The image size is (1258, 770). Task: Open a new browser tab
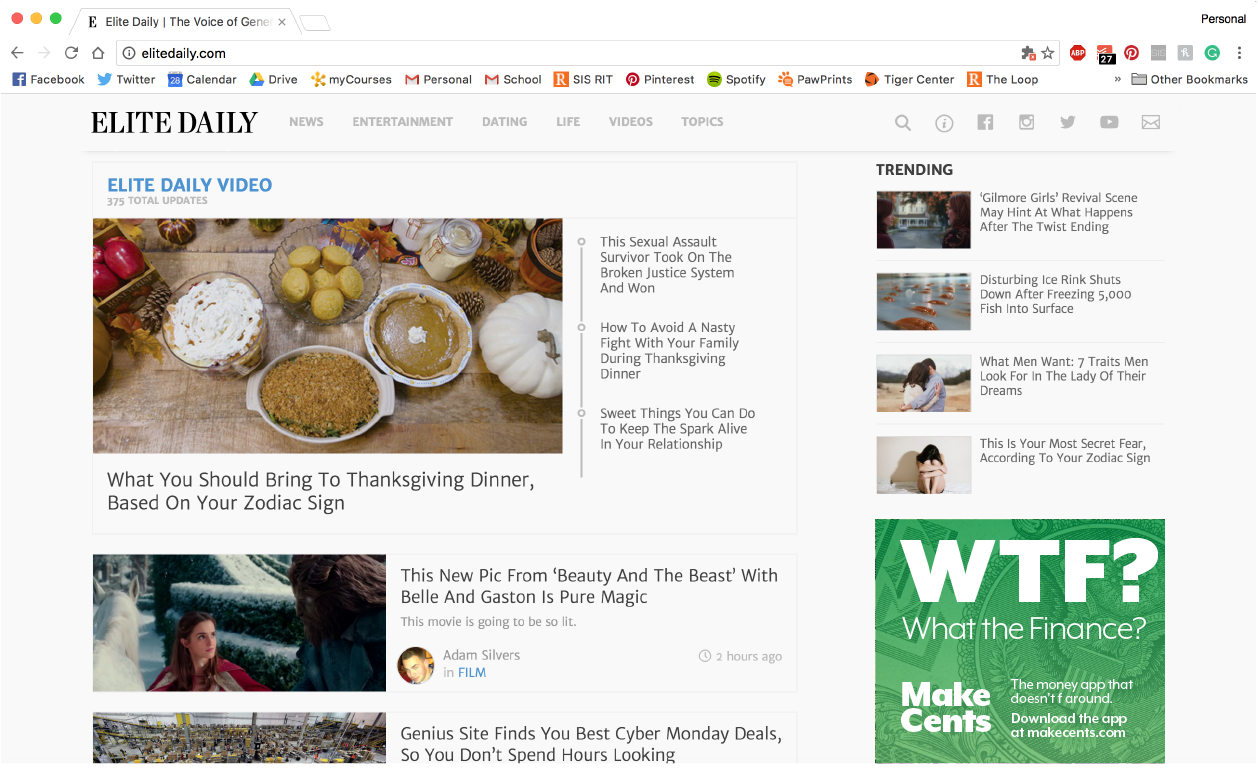point(314,22)
